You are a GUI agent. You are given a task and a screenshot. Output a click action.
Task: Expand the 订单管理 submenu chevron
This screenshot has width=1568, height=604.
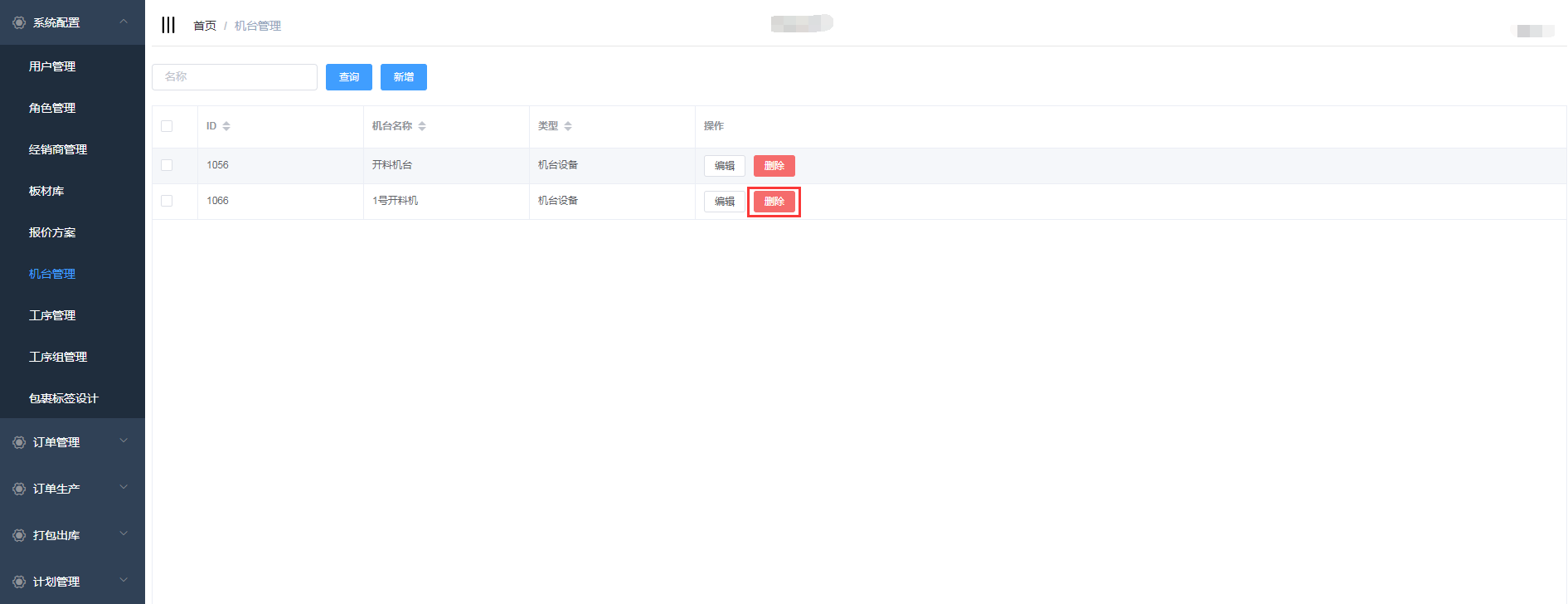point(124,441)
